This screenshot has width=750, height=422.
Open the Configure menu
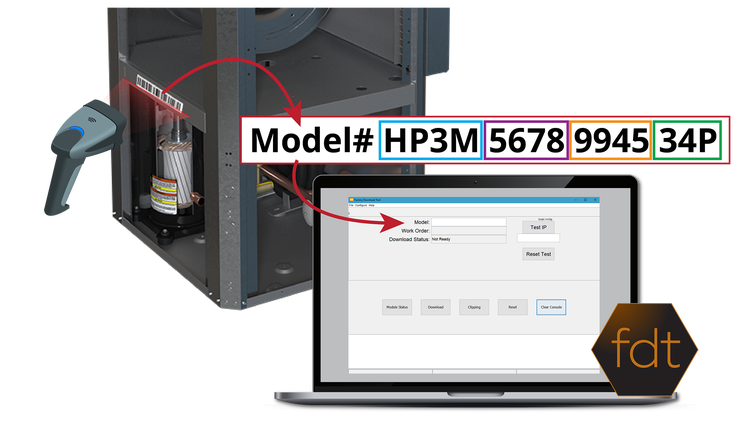click(362, 206)
